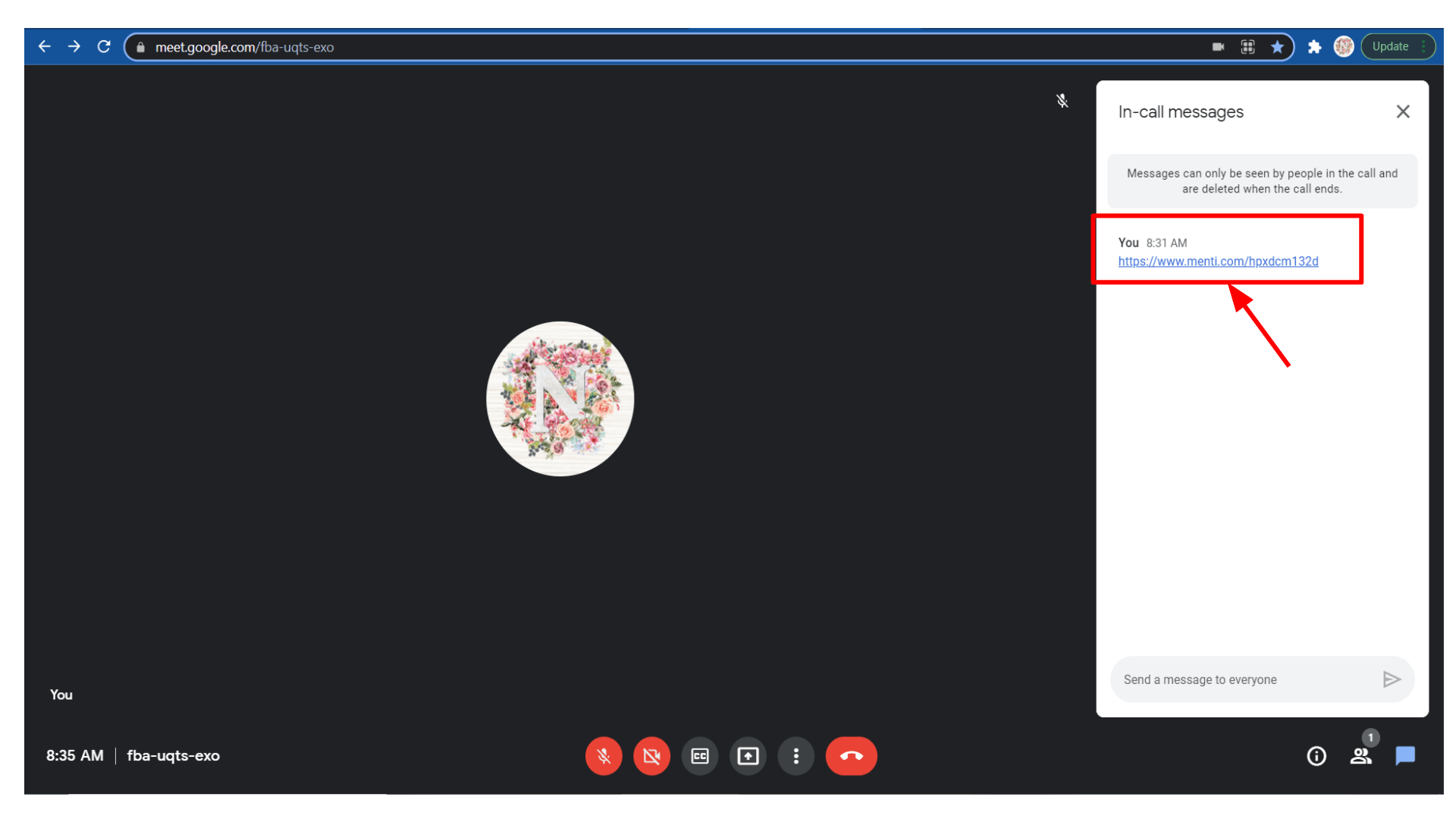Click the Present now screen share button
The width and height of the screenshot is (1456, 819).
748,756
